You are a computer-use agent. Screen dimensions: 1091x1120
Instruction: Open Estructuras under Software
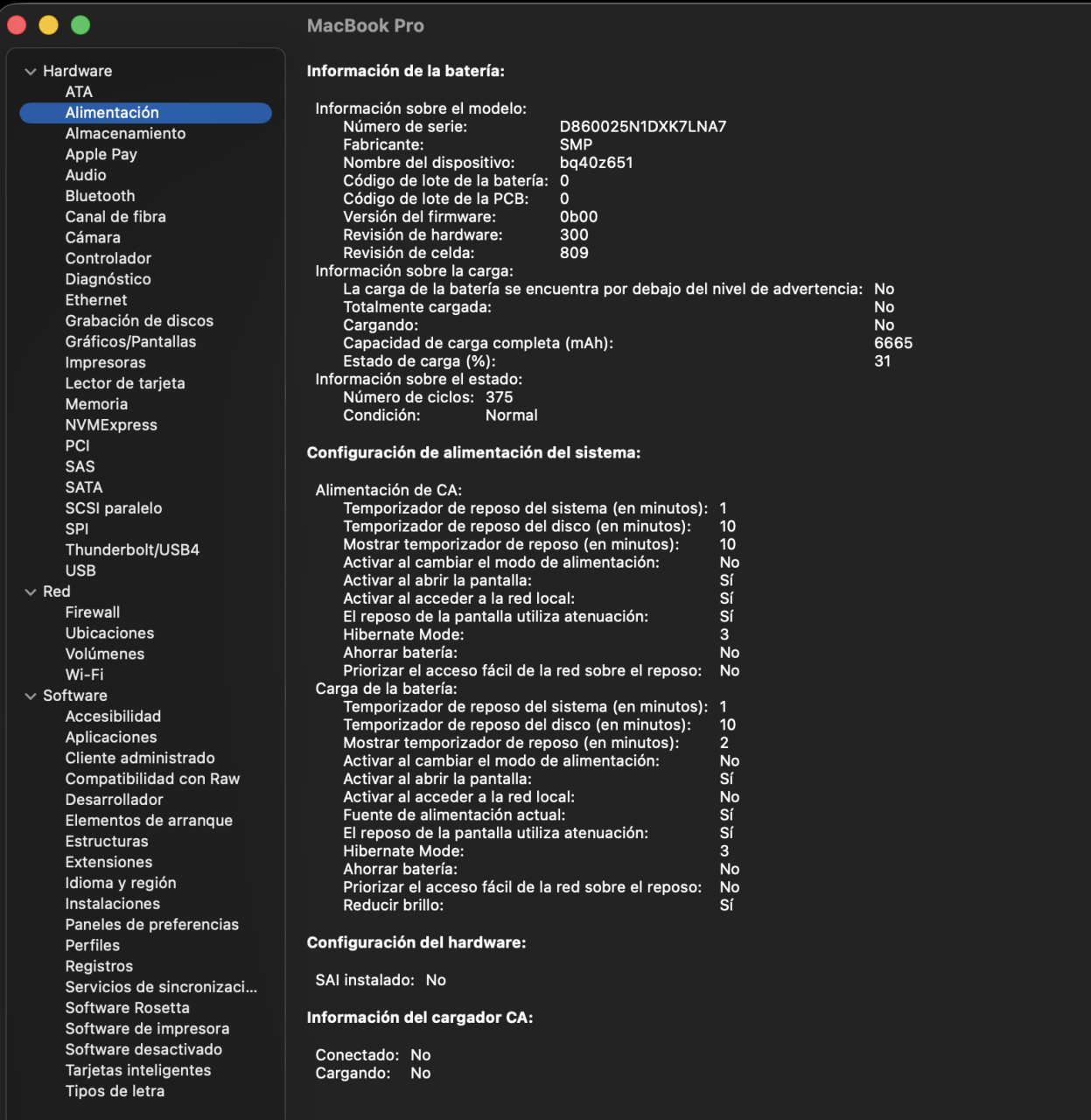click(x=107, y=842)
